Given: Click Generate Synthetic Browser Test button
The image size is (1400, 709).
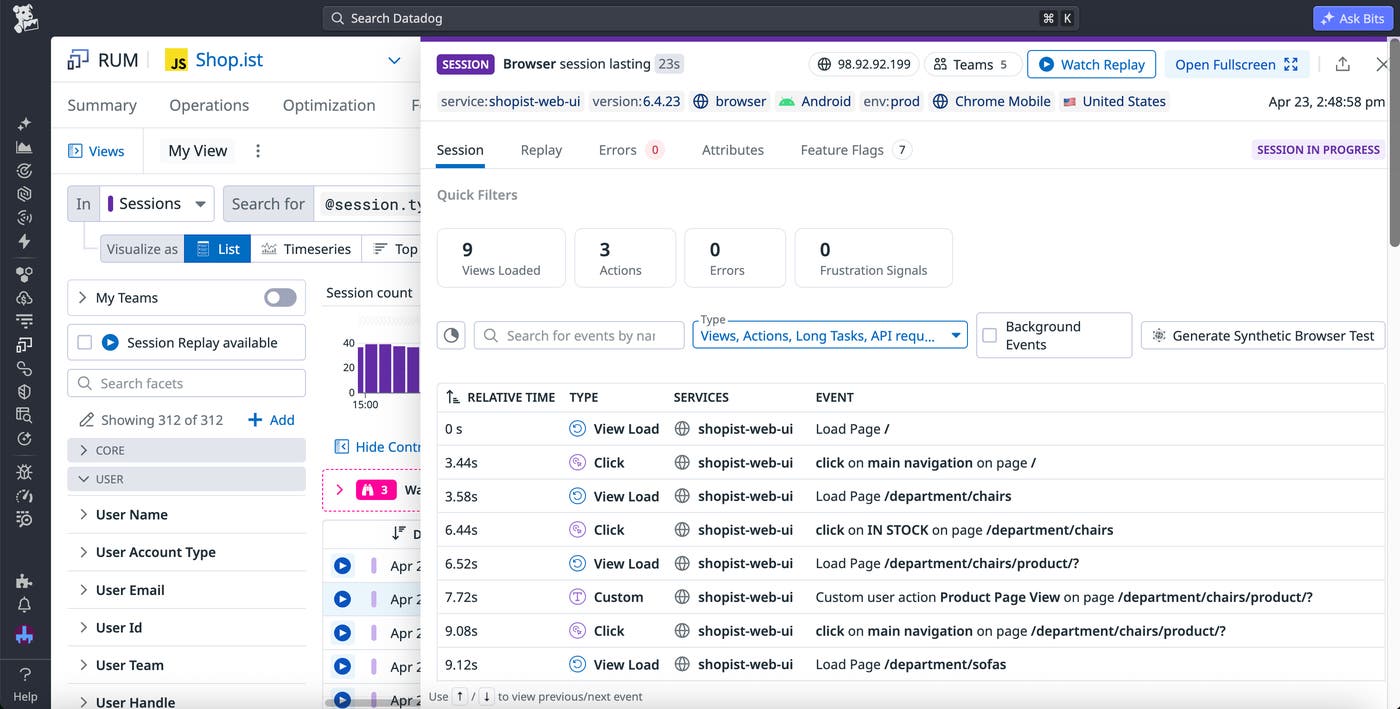Looking at the screenshot, I should point(1262,335).
